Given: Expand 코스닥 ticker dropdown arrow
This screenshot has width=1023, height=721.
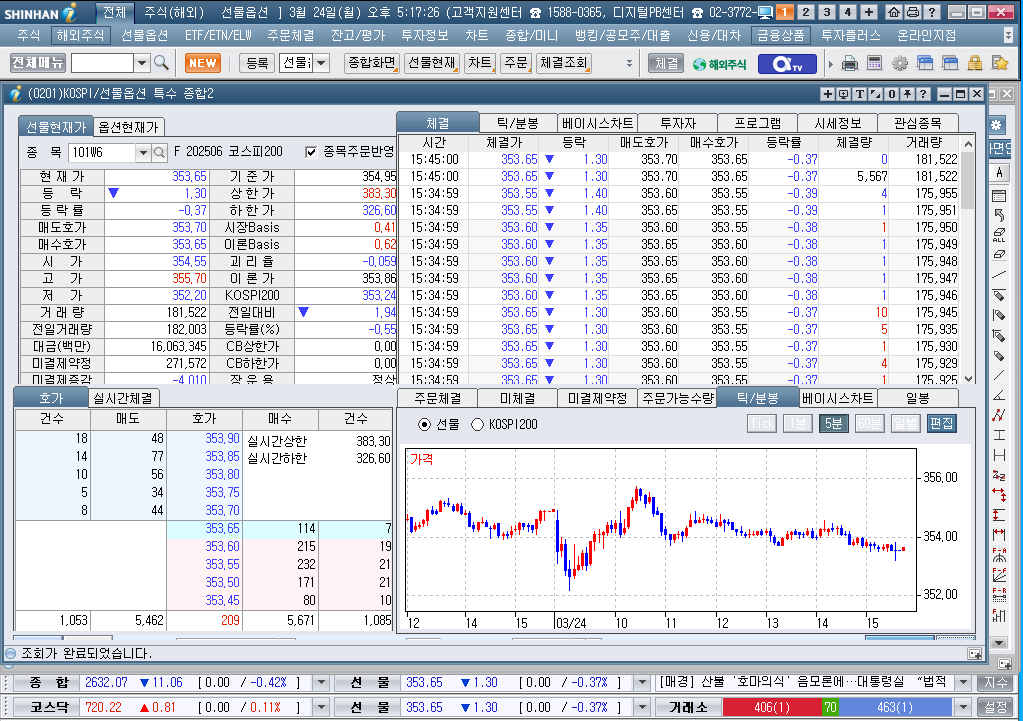Looking at the screenshot, I should 321,707.
